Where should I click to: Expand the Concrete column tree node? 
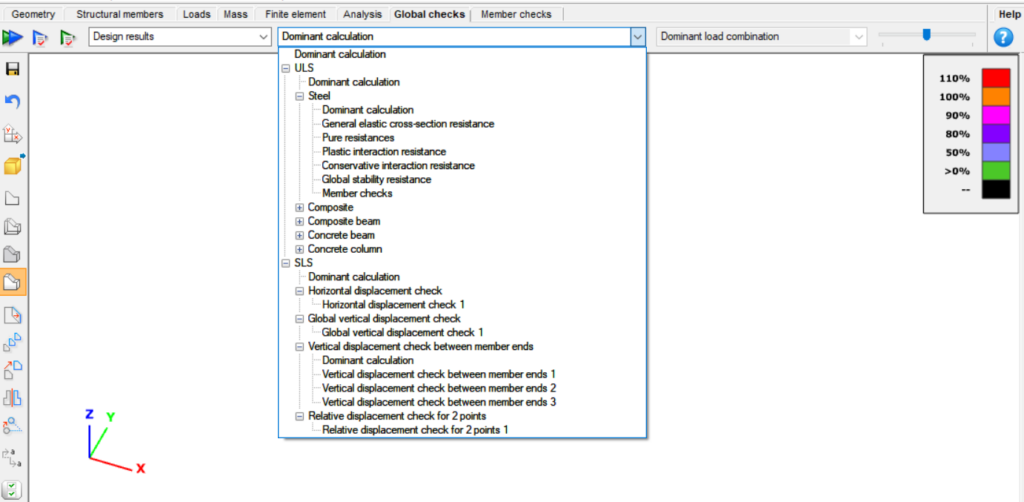pyautogui.click(x=299, y=249)
